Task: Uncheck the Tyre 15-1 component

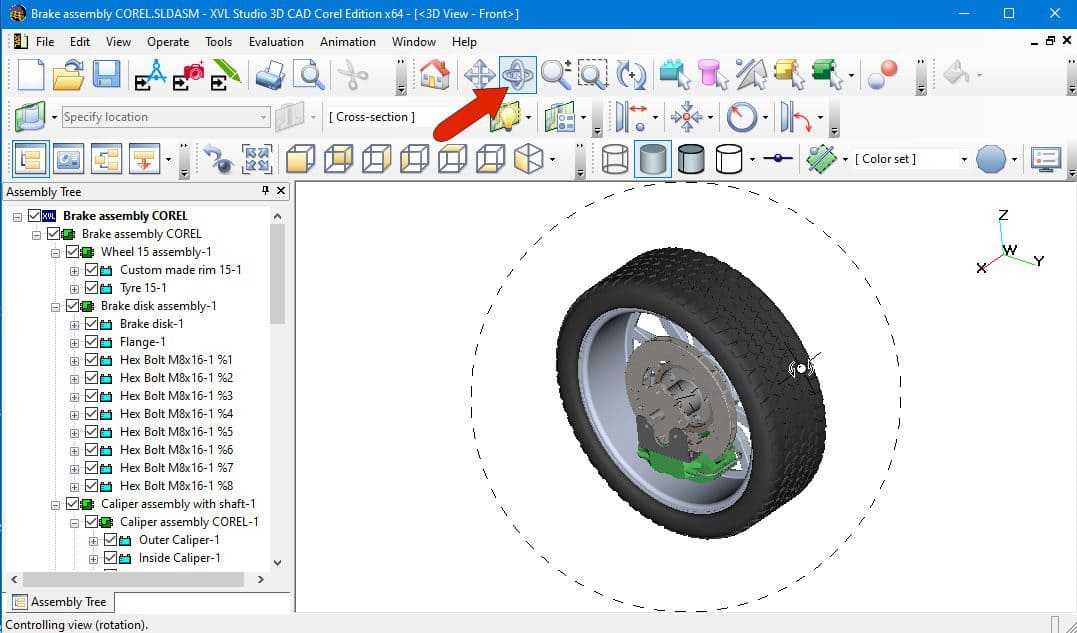Action: click(x=90, y=288)
